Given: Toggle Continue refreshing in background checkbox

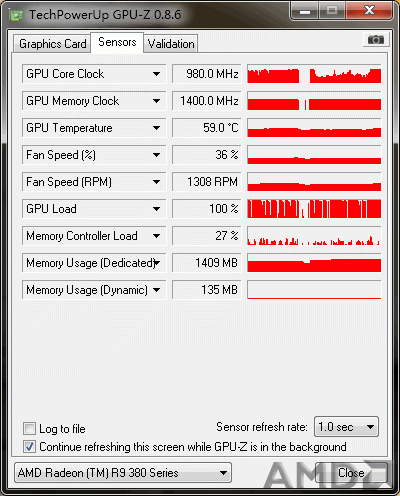Looking at the screenshot, I should coord(29,446).
